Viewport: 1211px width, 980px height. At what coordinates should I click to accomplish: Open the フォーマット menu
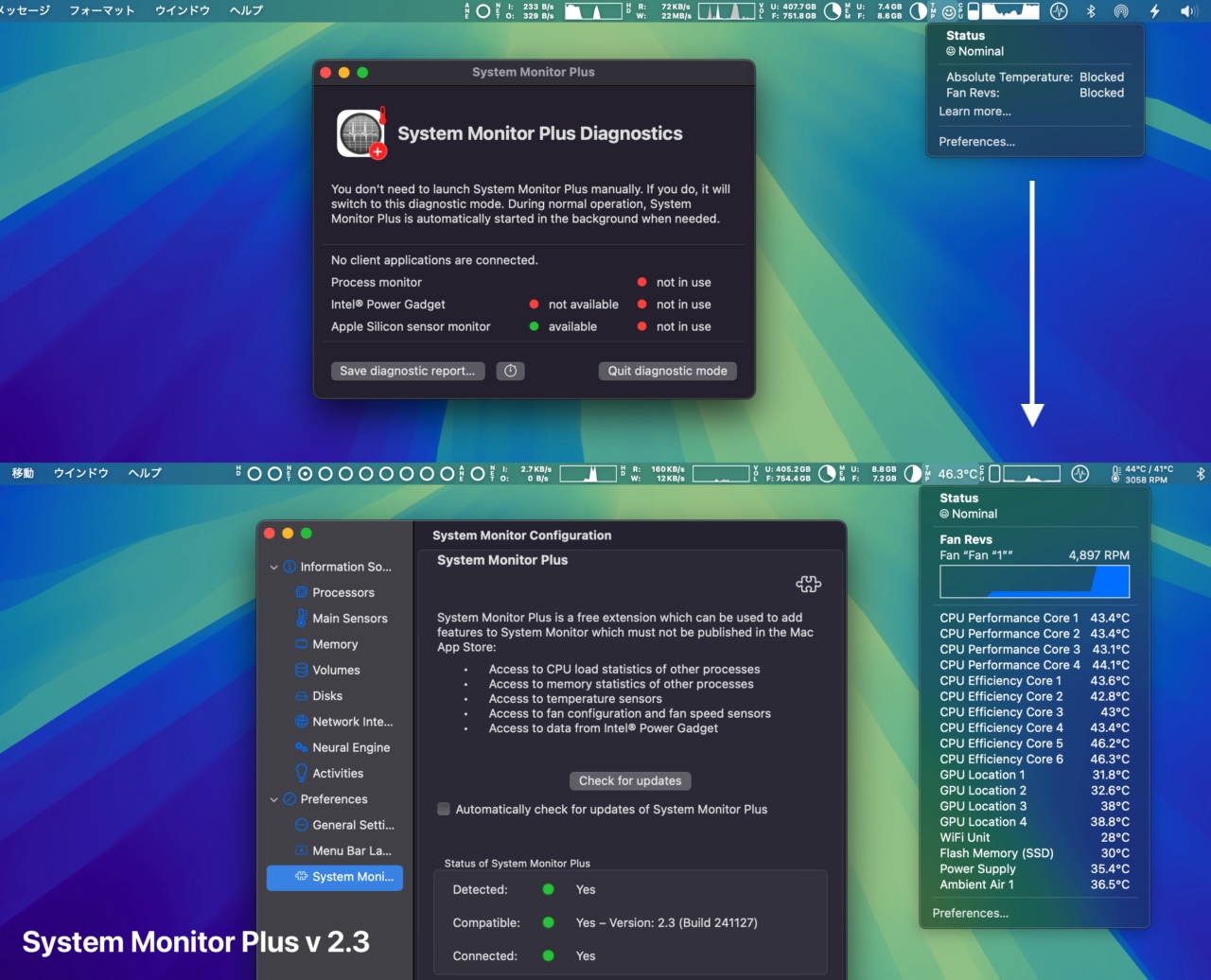(x=101, y=10)
